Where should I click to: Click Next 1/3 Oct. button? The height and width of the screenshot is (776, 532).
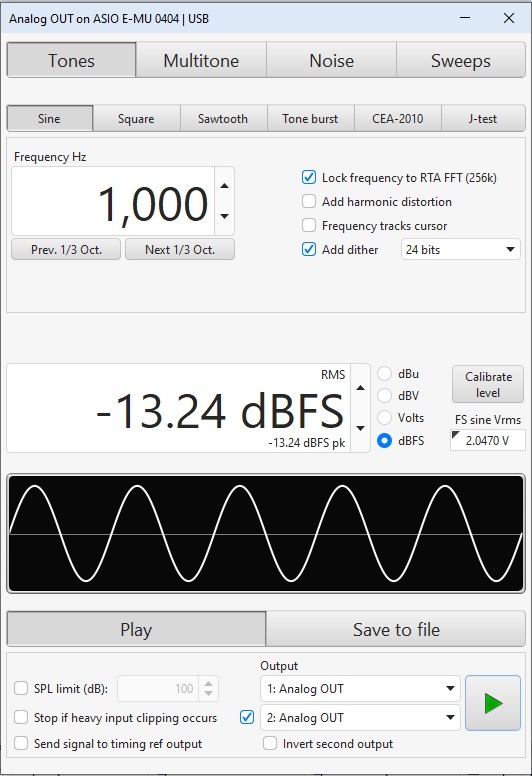click(180, 249)
